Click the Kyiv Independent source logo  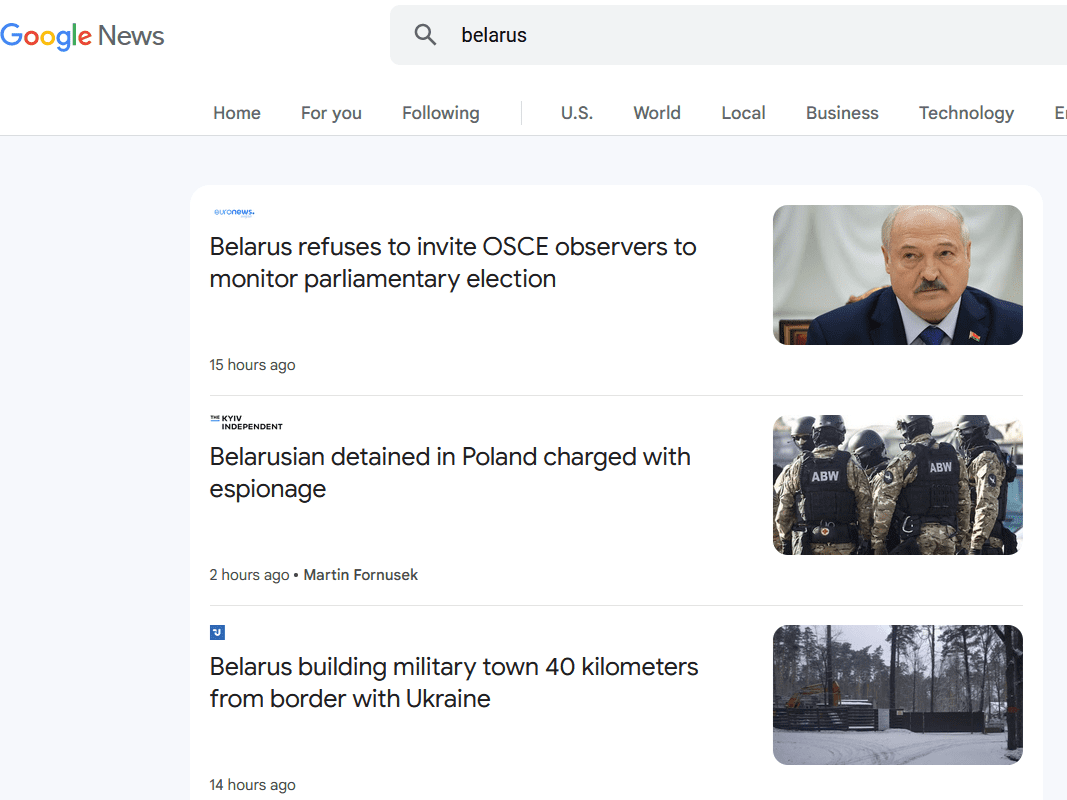[x=246, y=422]
